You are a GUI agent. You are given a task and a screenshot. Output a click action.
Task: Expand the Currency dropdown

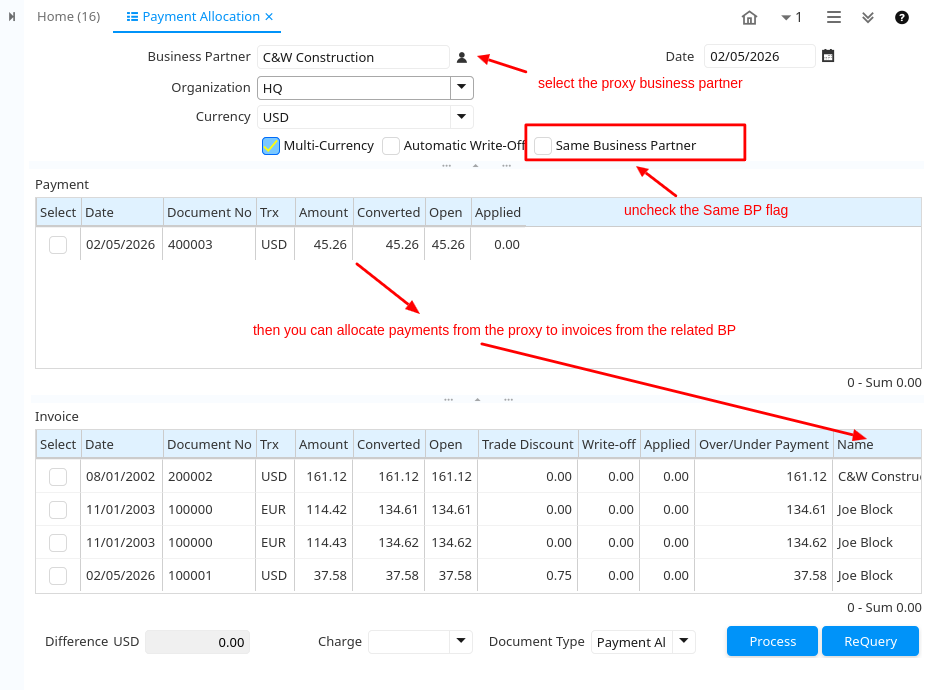pyautogui.click(x=461, y=117)
